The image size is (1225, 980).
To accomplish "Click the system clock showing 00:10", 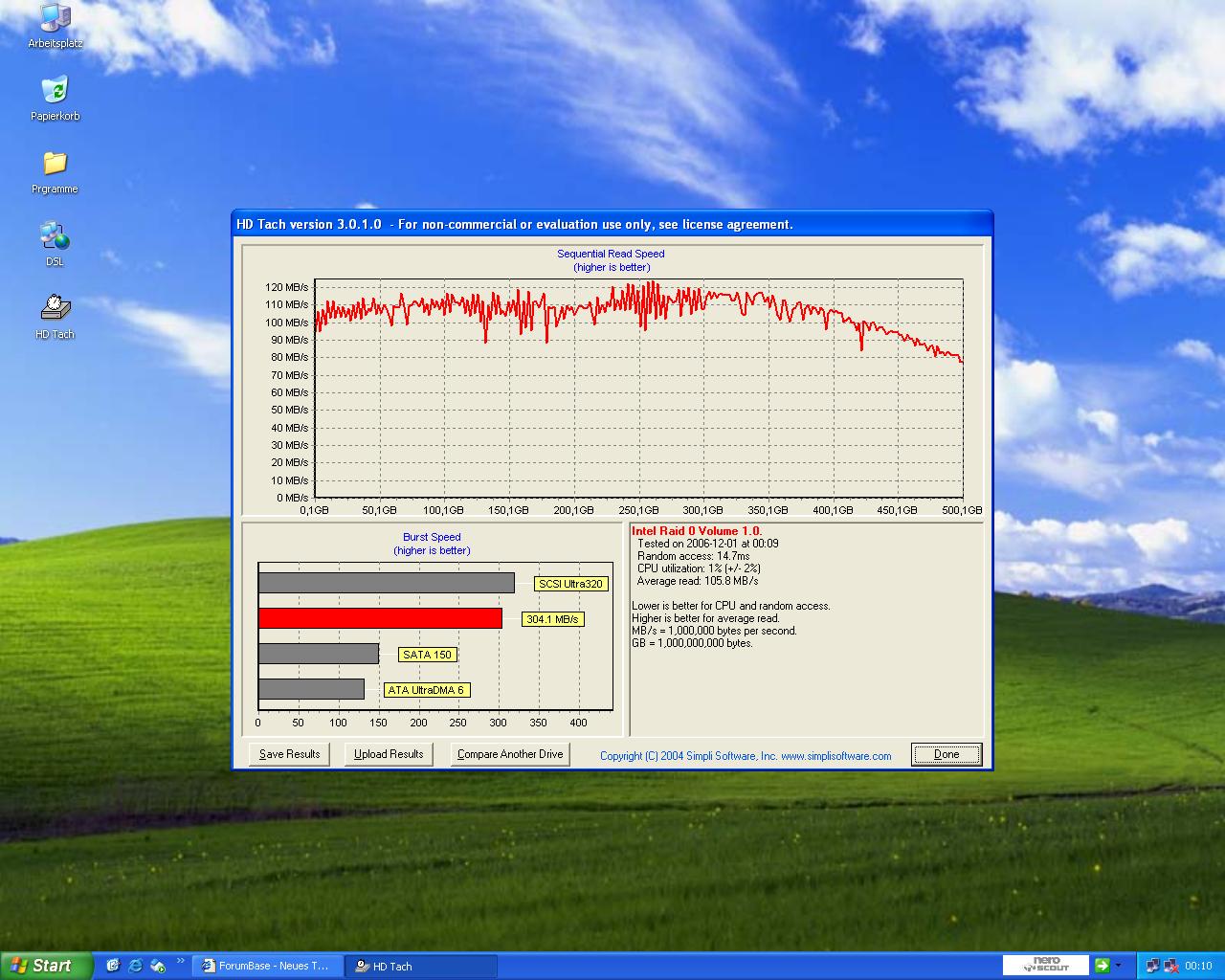I will tap(1198, 966).
